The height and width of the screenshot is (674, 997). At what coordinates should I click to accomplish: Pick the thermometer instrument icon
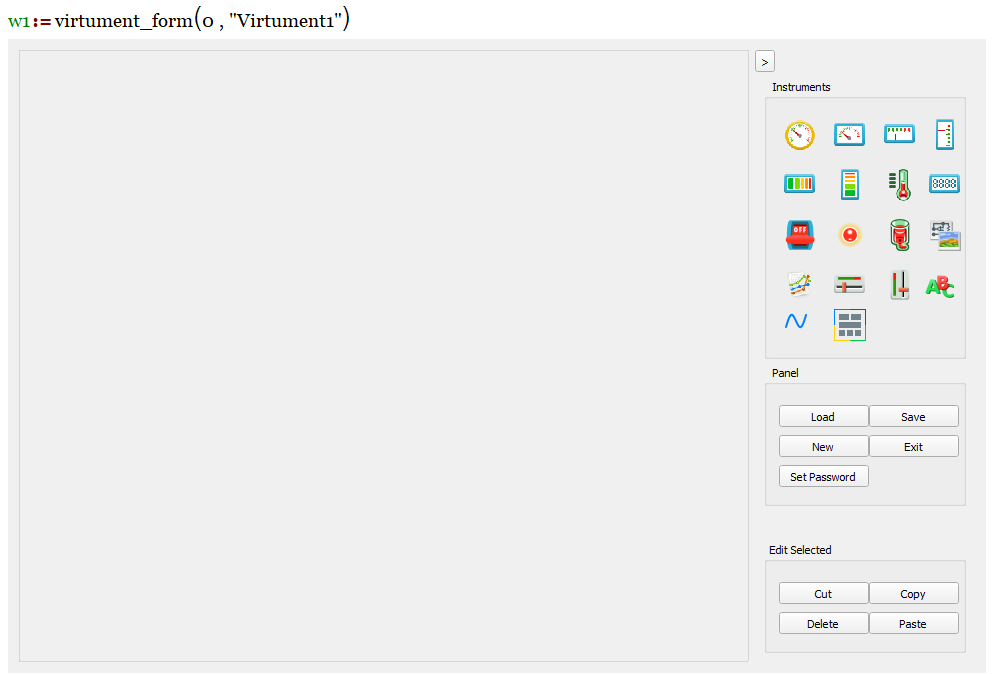tap(900, 185)
